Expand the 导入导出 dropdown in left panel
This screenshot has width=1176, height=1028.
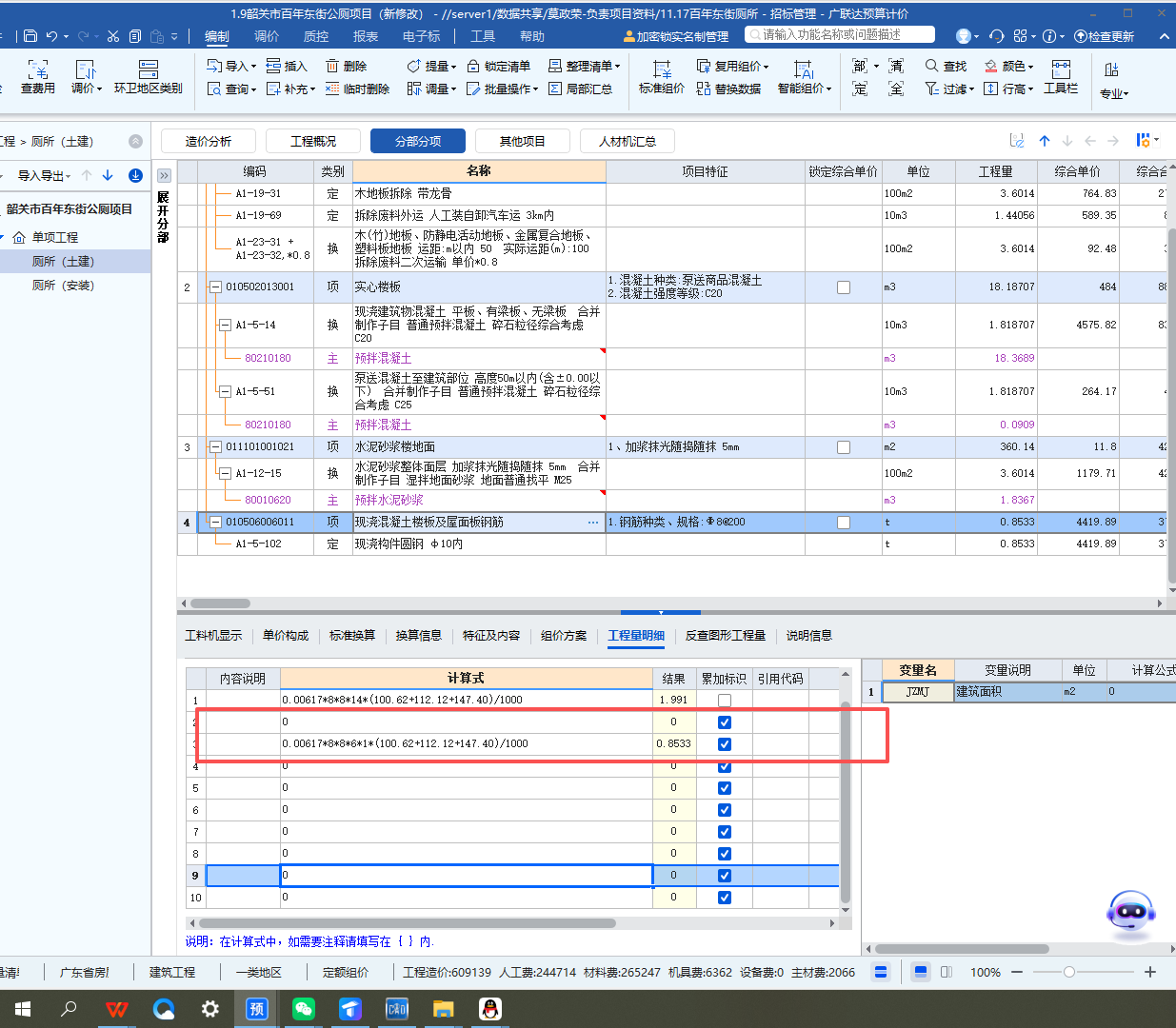coord(44,176)
